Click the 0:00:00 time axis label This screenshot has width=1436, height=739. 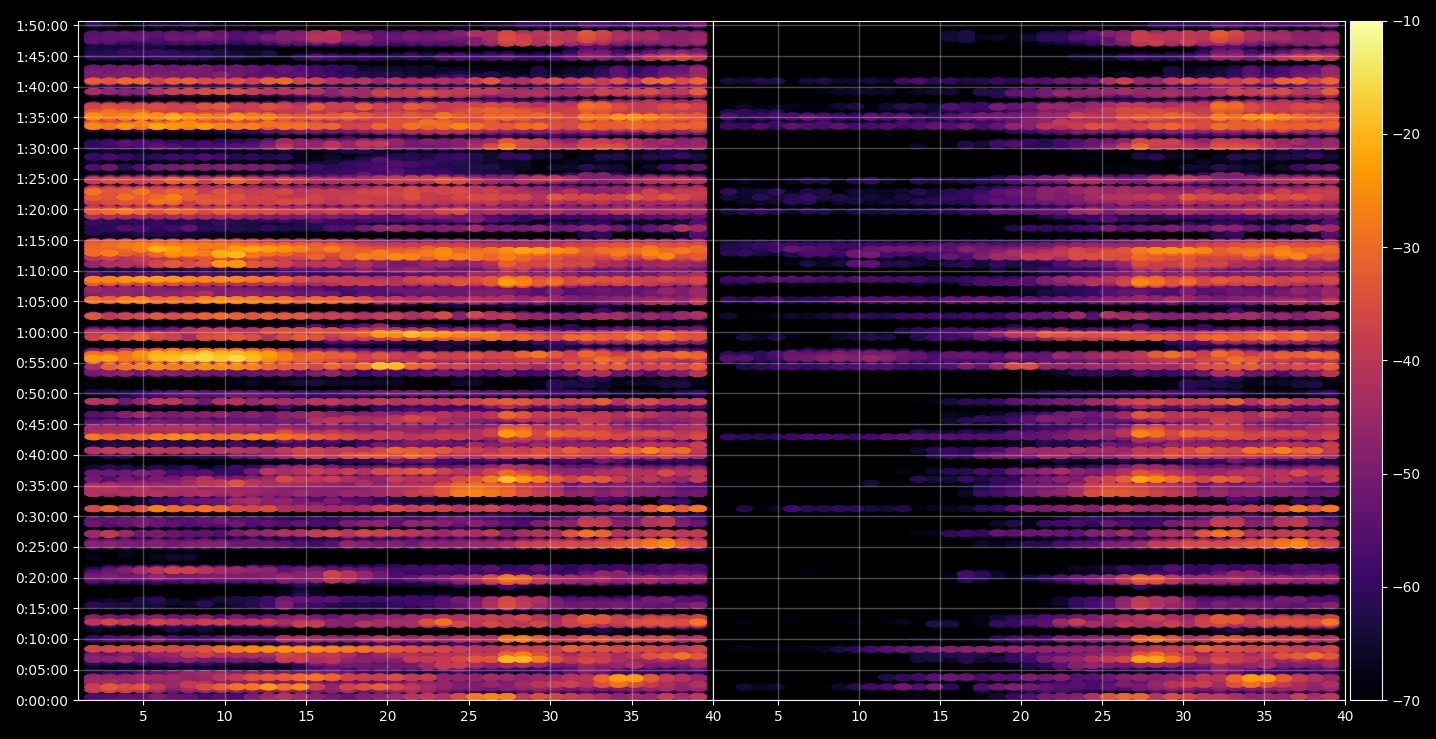pos(43,700)
